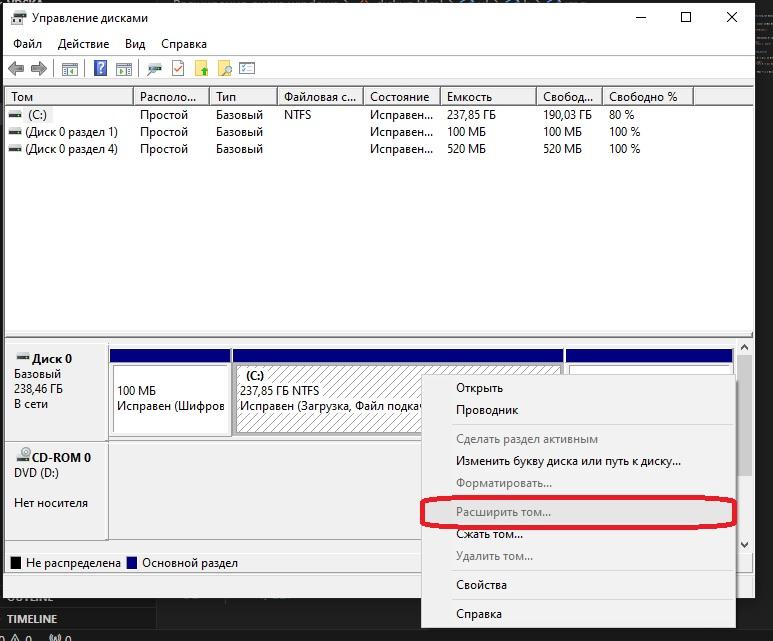The height and width of the screenshot is (641, 773).
Task: Click the 237,85 ГБ capacity cell
Action: click(x=471, y=115)
